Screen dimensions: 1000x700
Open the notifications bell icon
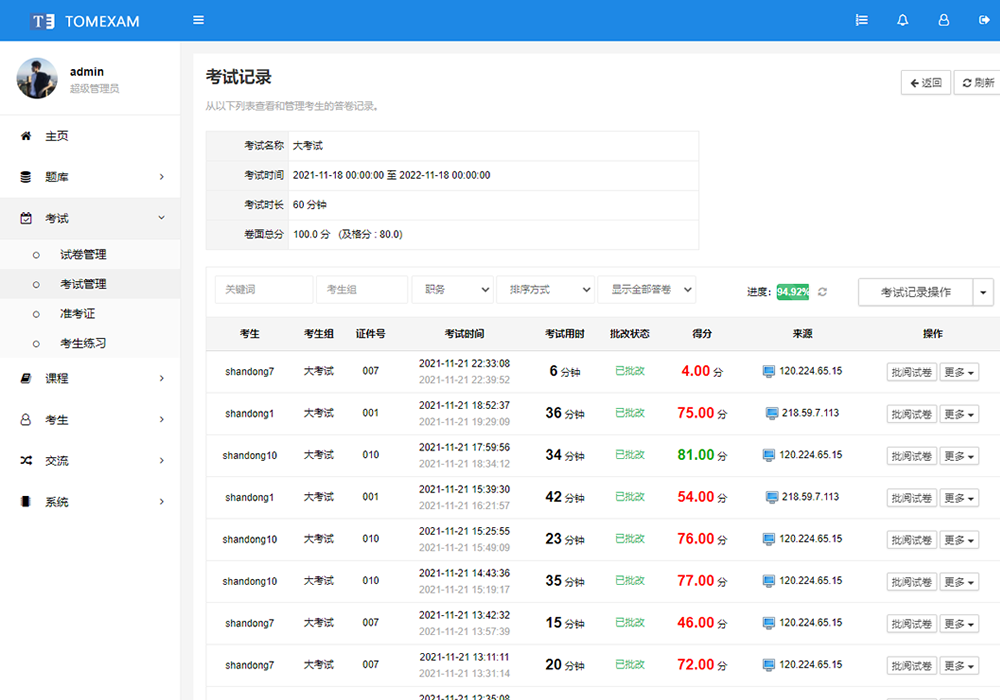click(x=903, y=20)
